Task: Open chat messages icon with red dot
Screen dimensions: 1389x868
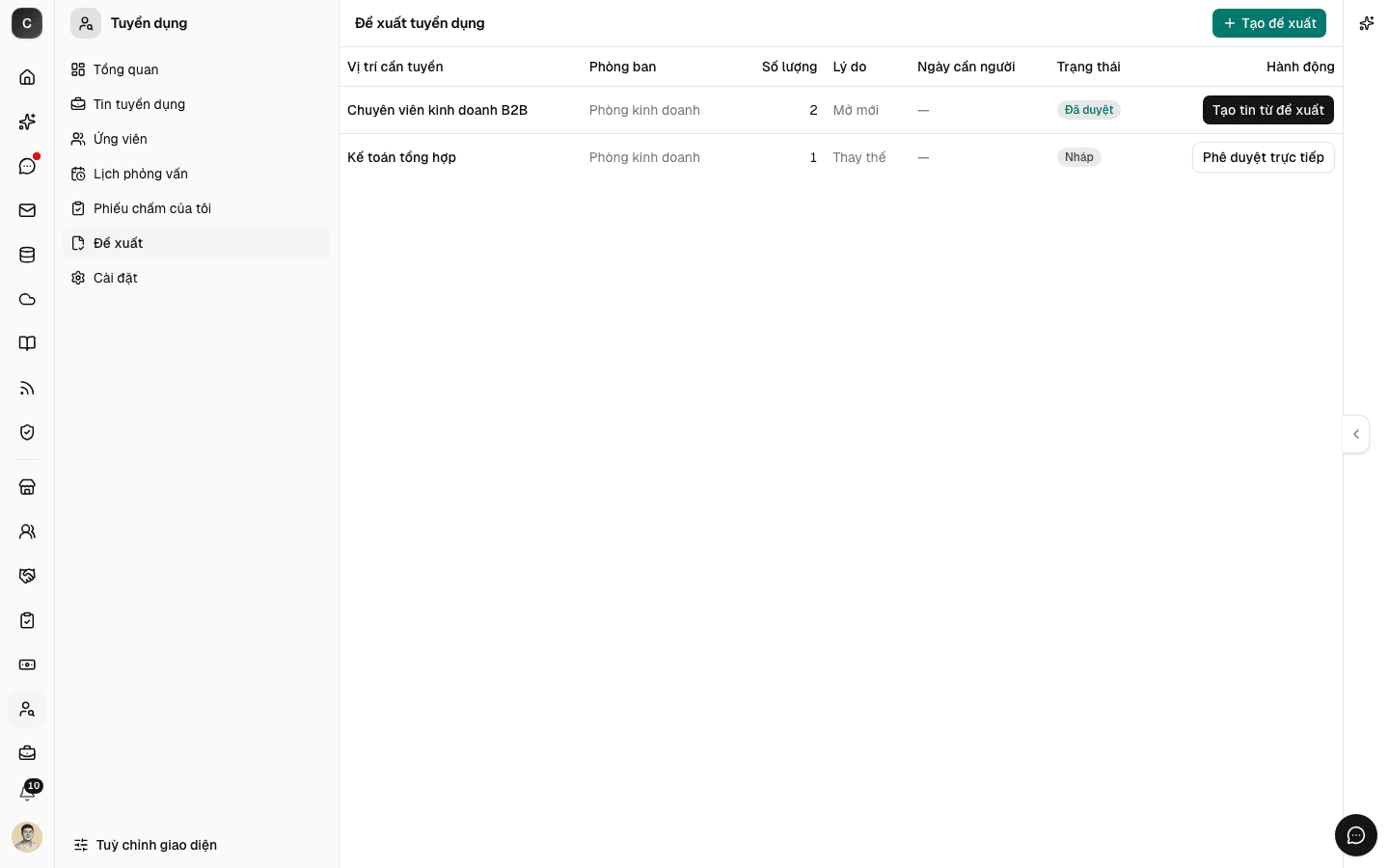Action: 27,166
